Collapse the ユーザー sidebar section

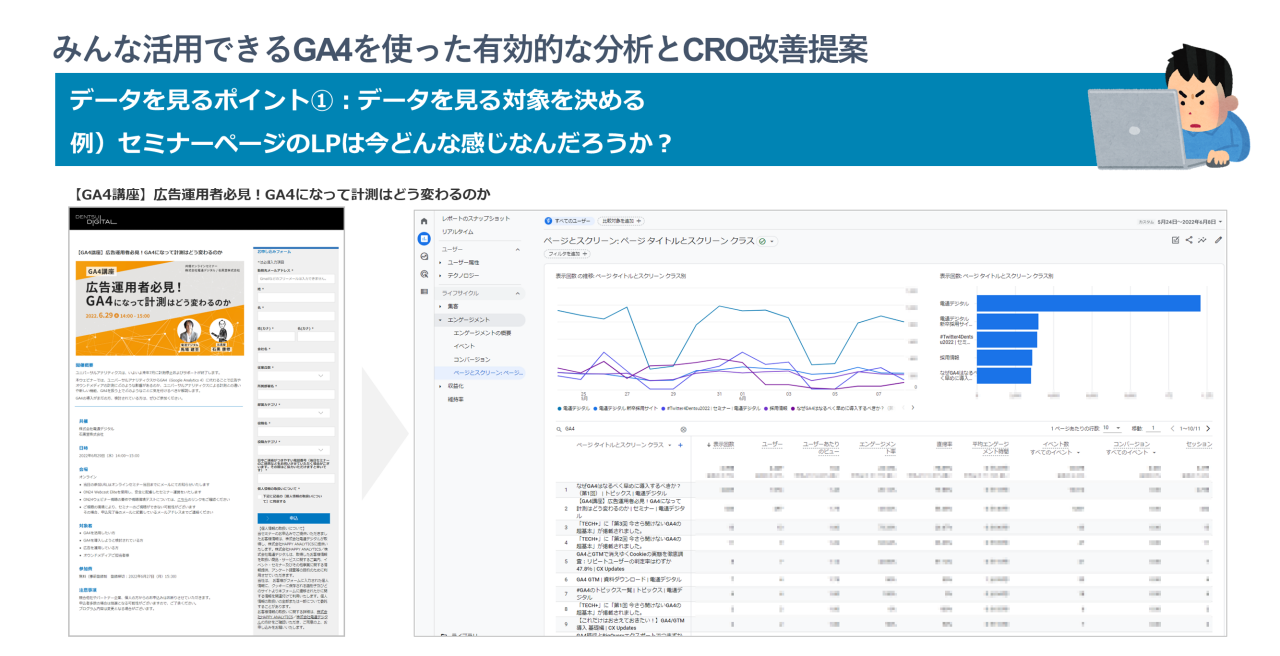pos(517,249)
